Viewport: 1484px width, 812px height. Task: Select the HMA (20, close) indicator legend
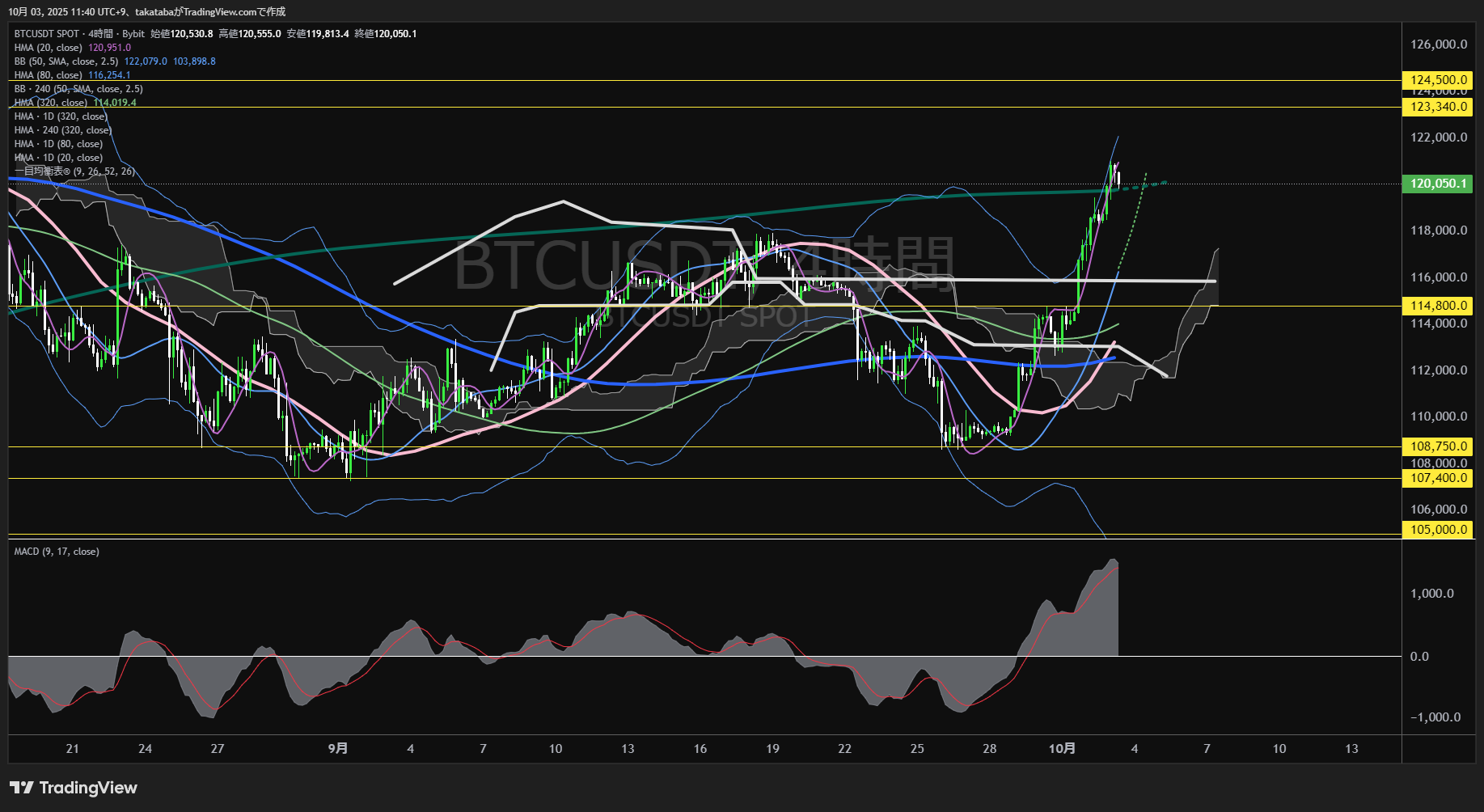click(x=49, y=48)
